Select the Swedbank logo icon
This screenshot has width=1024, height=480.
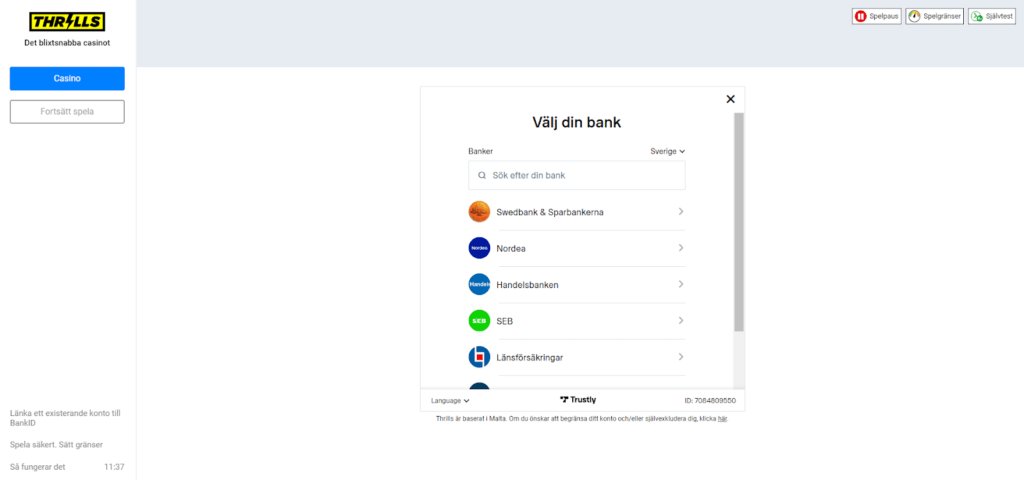[x=479, y=212]
